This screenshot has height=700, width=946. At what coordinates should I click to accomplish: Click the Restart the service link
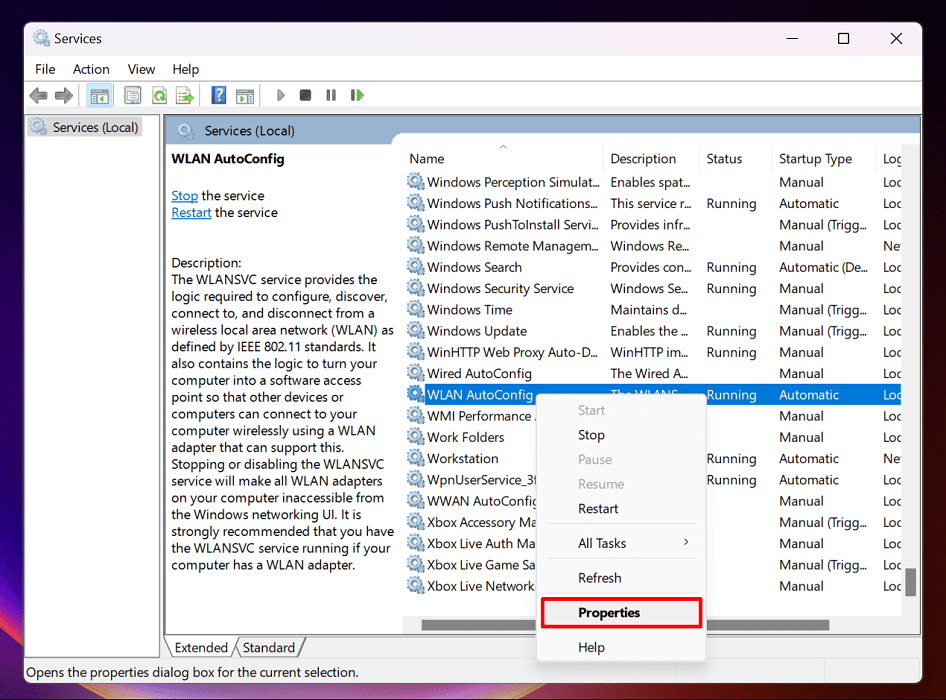coord(191,212)
